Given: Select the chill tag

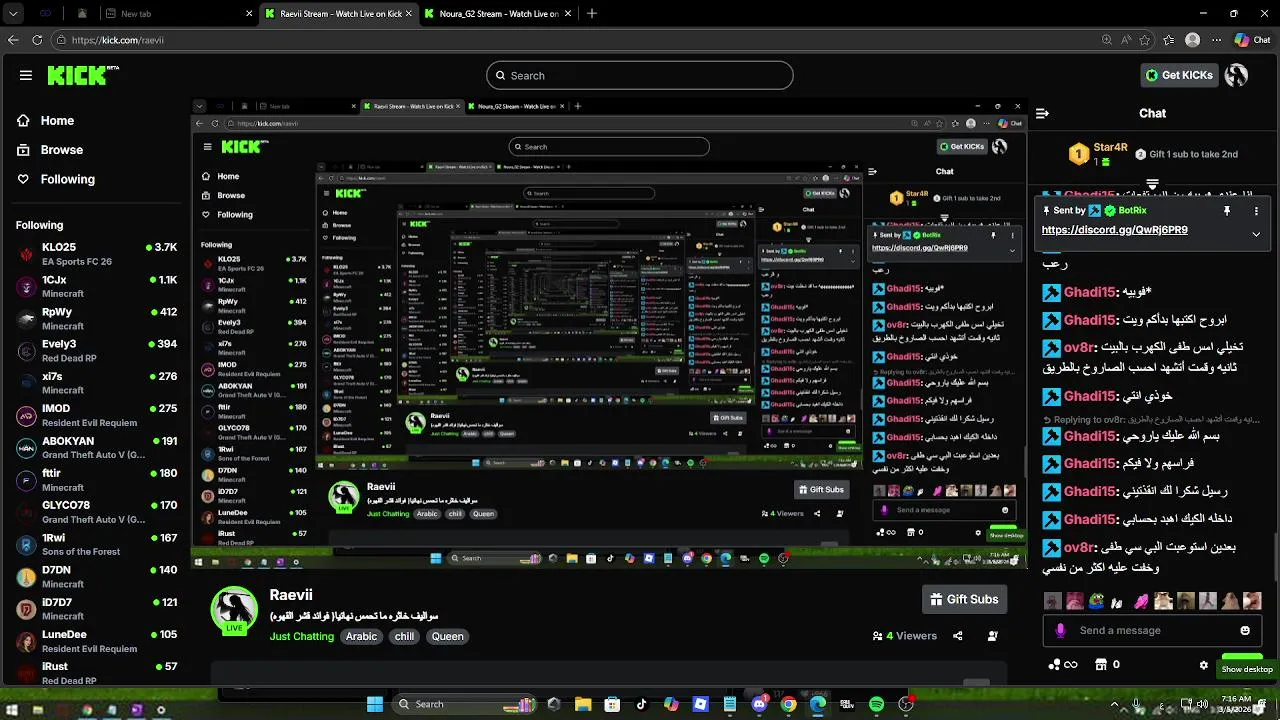Looking at the screenshot, I should tap(404, 636).
